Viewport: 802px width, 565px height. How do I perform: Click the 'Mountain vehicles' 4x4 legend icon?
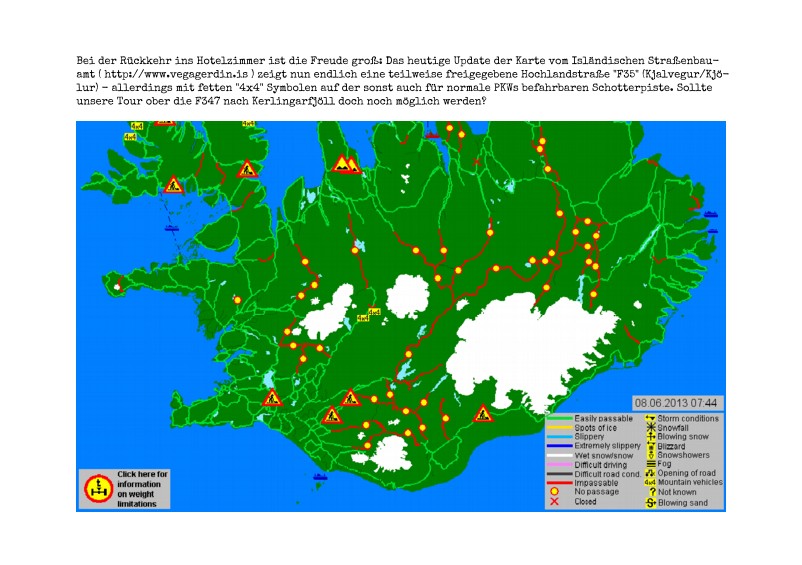click(x=650, y=482)
